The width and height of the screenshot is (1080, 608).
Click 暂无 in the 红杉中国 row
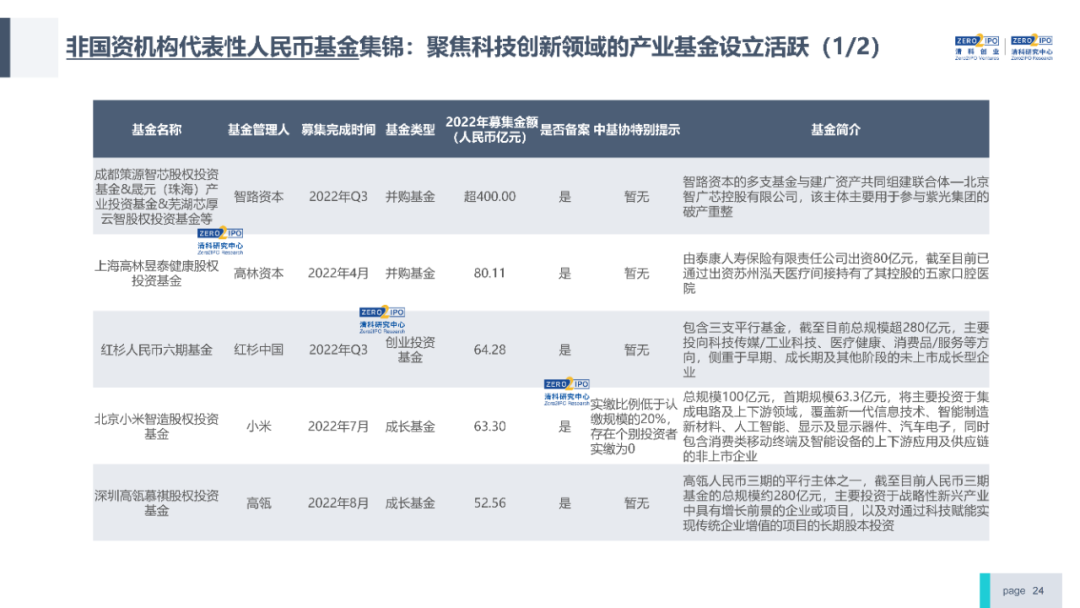[636, 350]
